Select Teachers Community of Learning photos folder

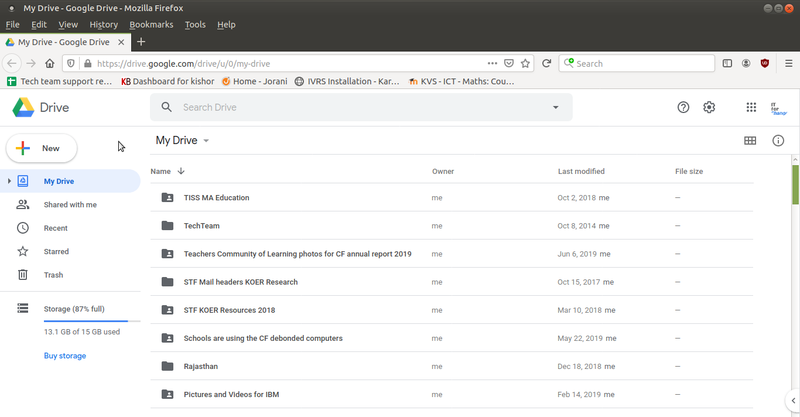[x=452, y=254]
